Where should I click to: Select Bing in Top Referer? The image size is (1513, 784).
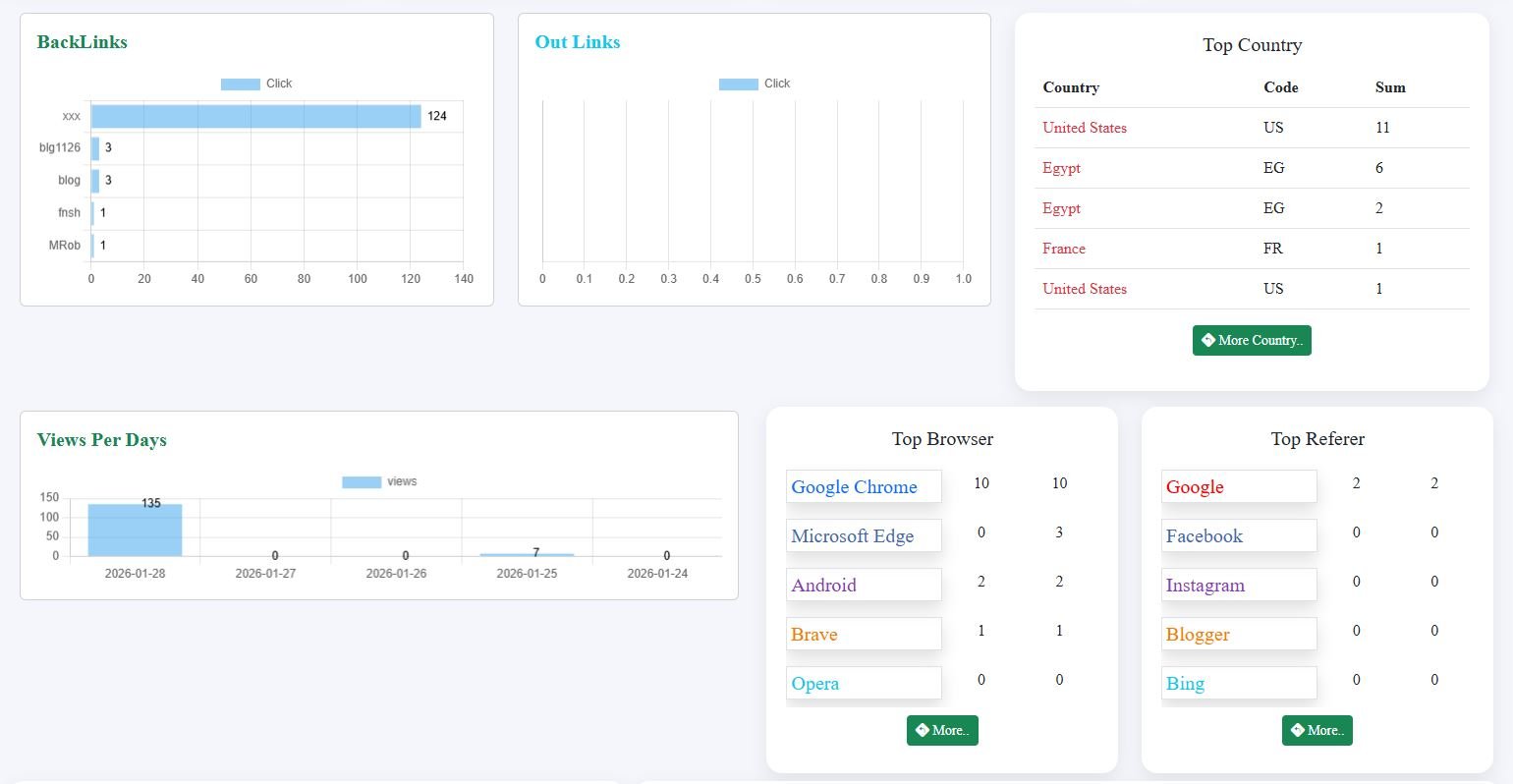[x=1239, y=683]
